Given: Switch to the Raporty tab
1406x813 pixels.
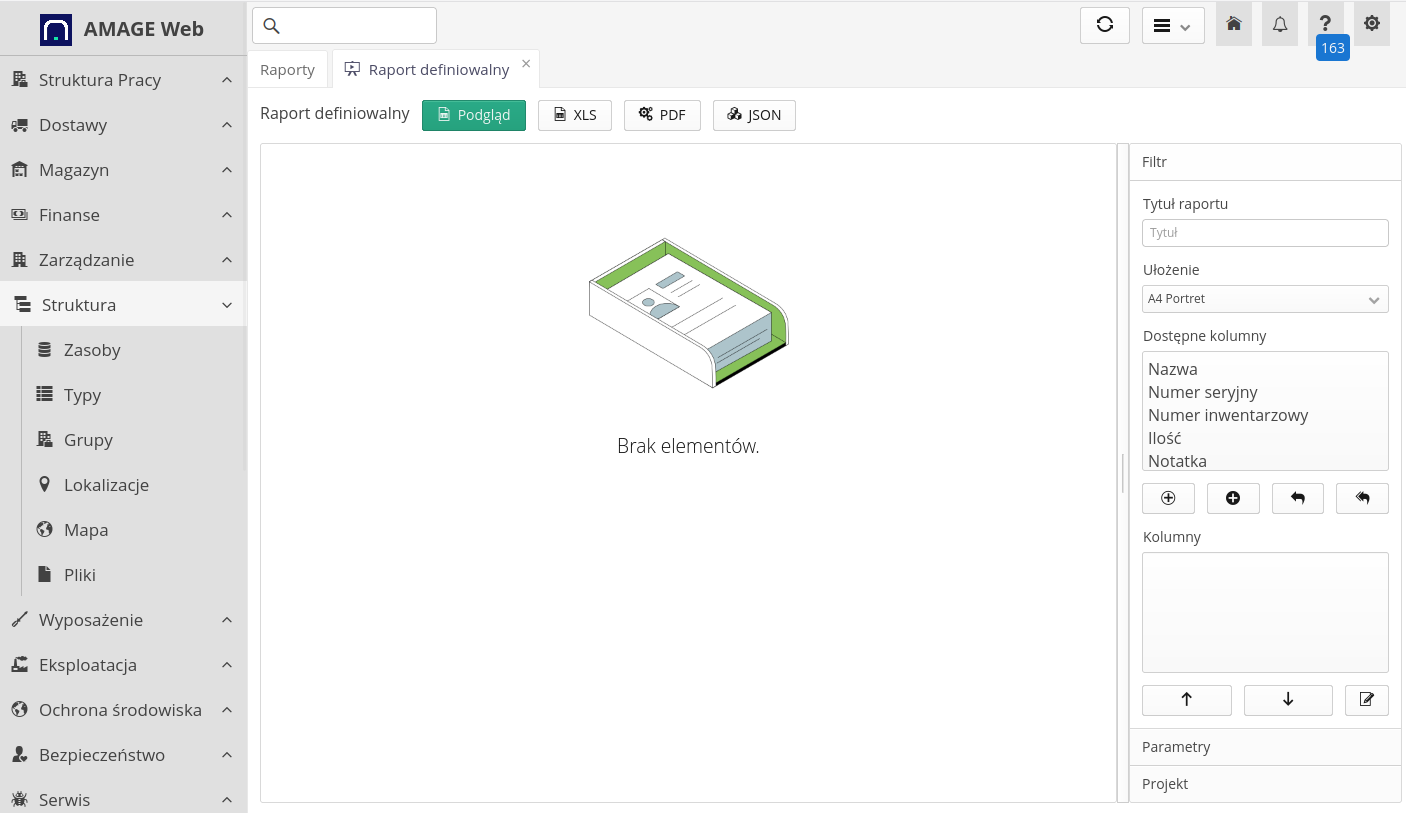Looking at the screenshot, I should pyautogui.click(x=287, y=70).
